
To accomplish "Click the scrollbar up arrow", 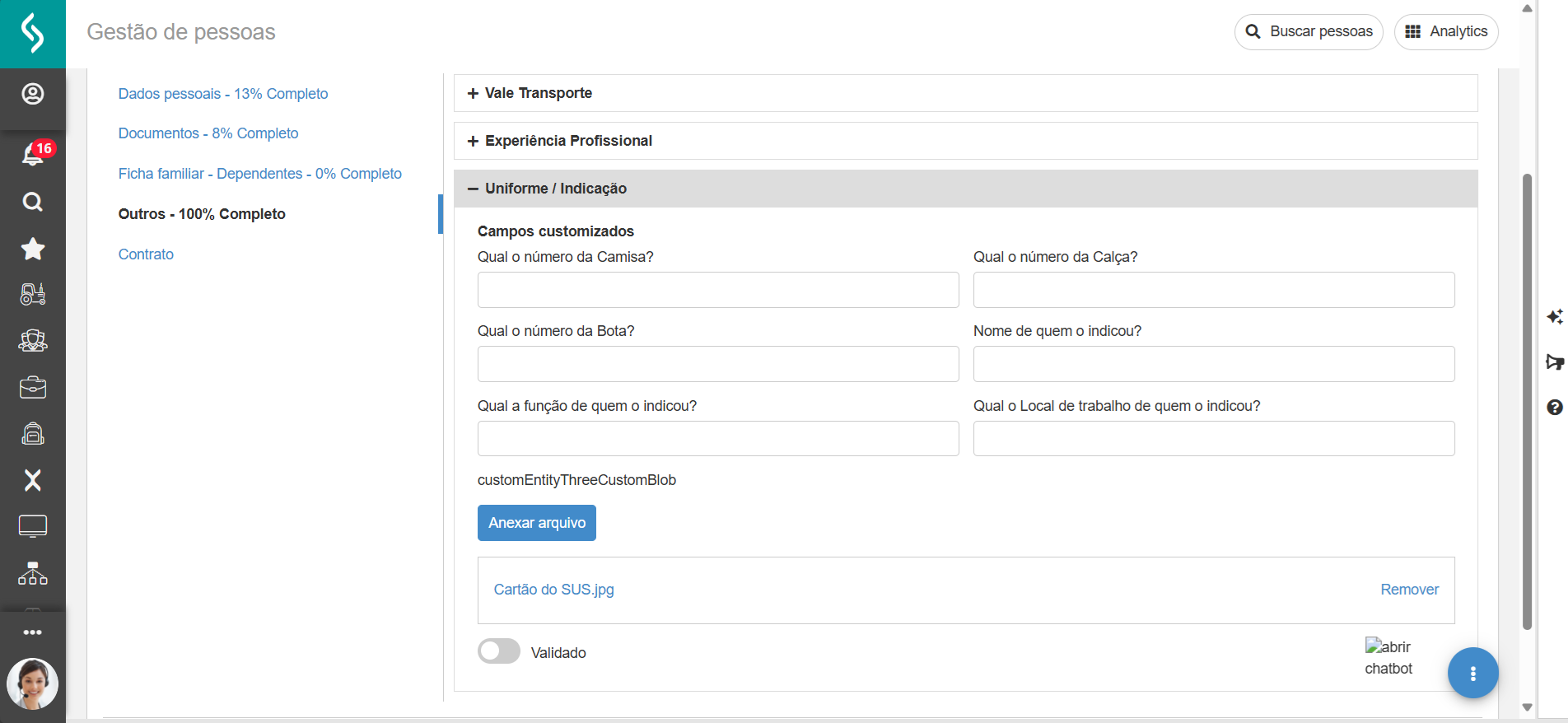I will 1528,8.
